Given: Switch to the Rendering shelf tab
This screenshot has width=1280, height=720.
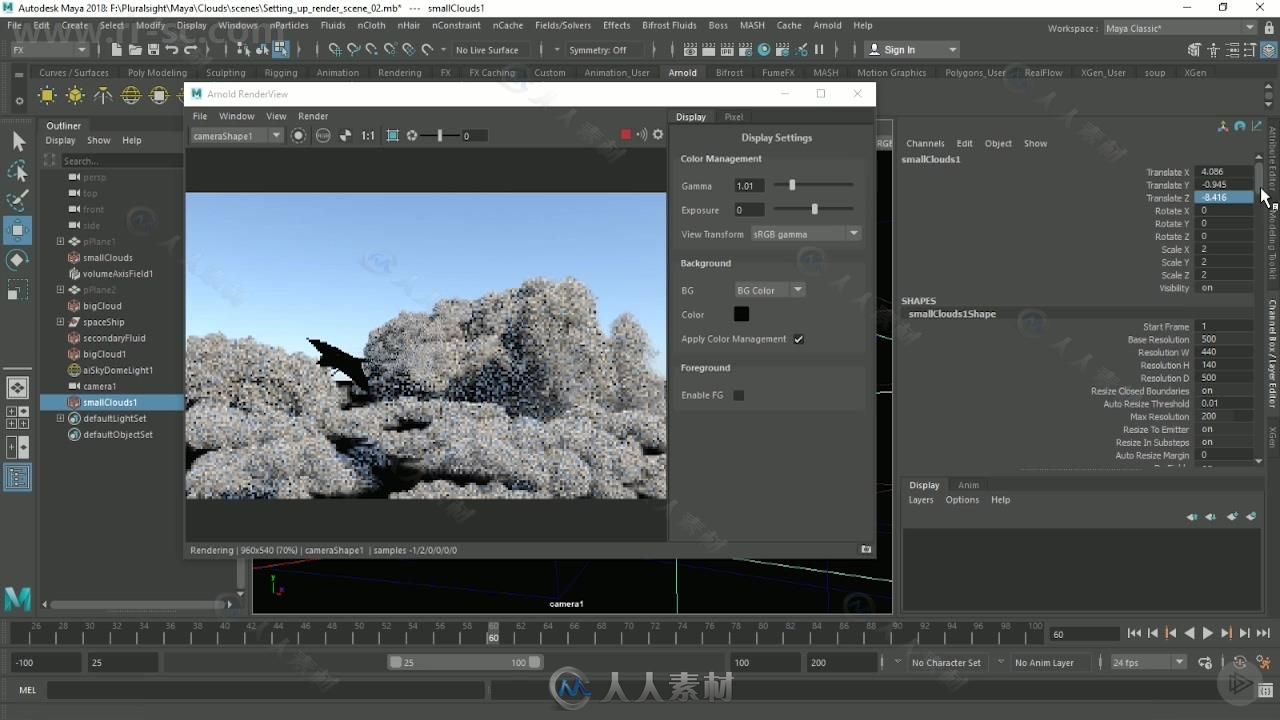Looking at the screenshot, I should click(x=399, y=73).
